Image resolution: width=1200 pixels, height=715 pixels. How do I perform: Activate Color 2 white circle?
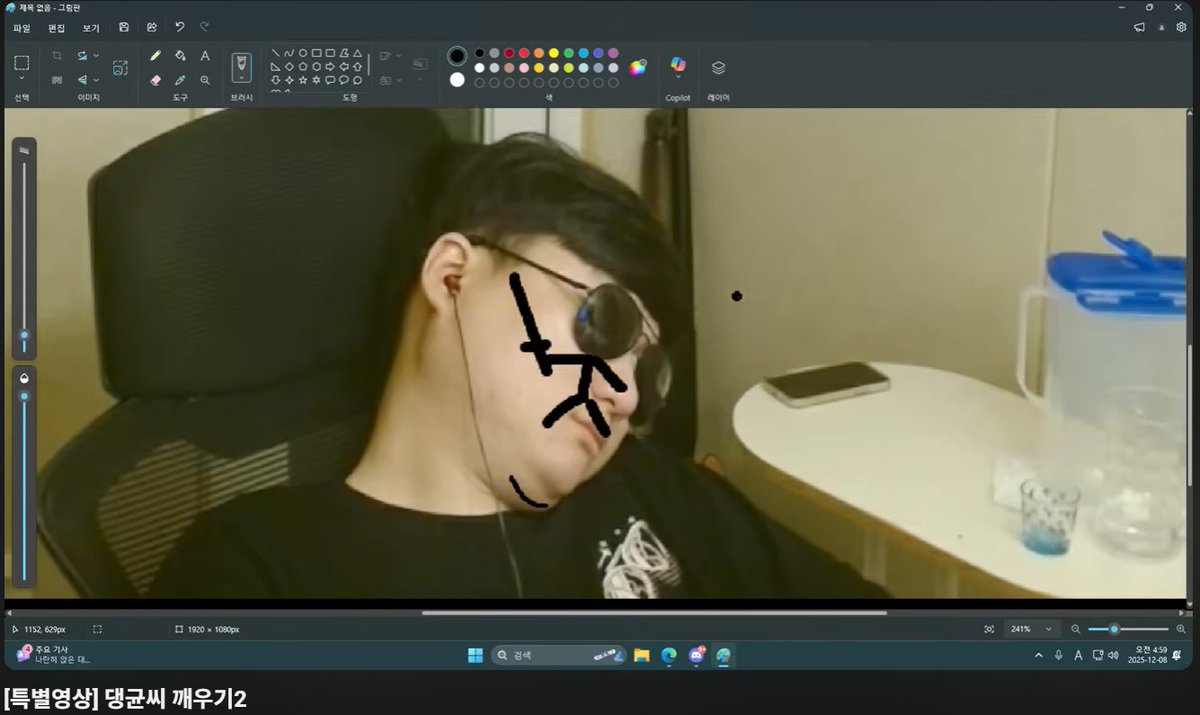point(457,80)
